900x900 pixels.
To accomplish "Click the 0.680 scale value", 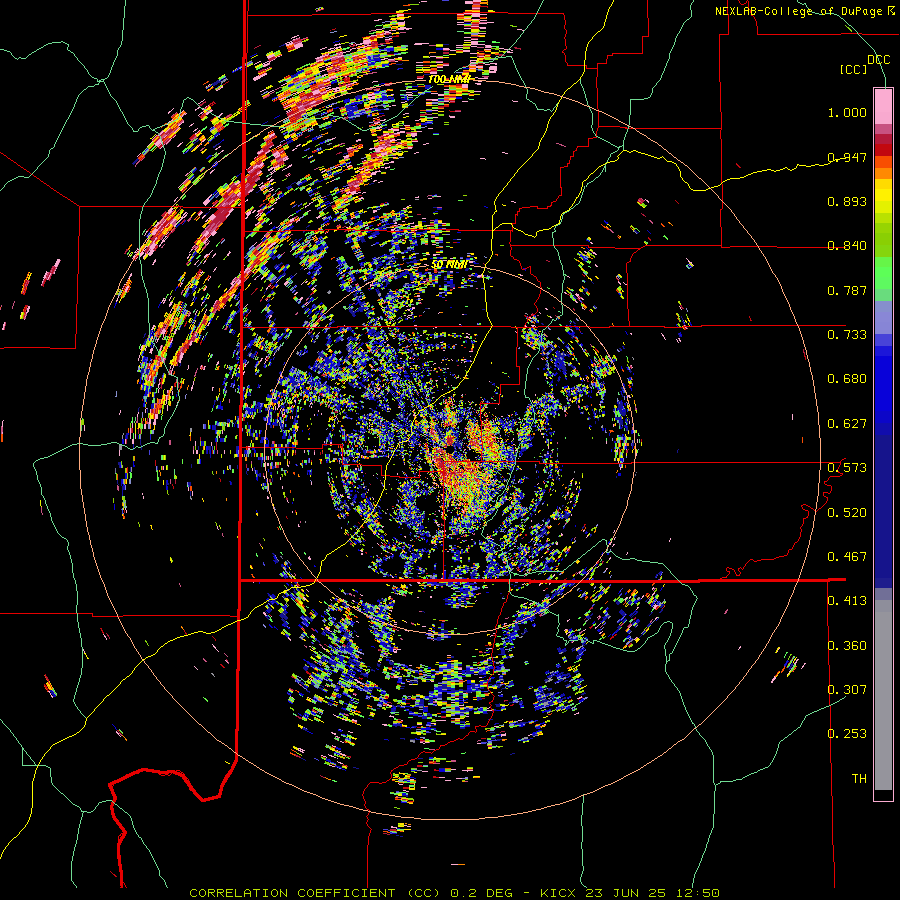I will pyautogui.click(x=847, y=379).
